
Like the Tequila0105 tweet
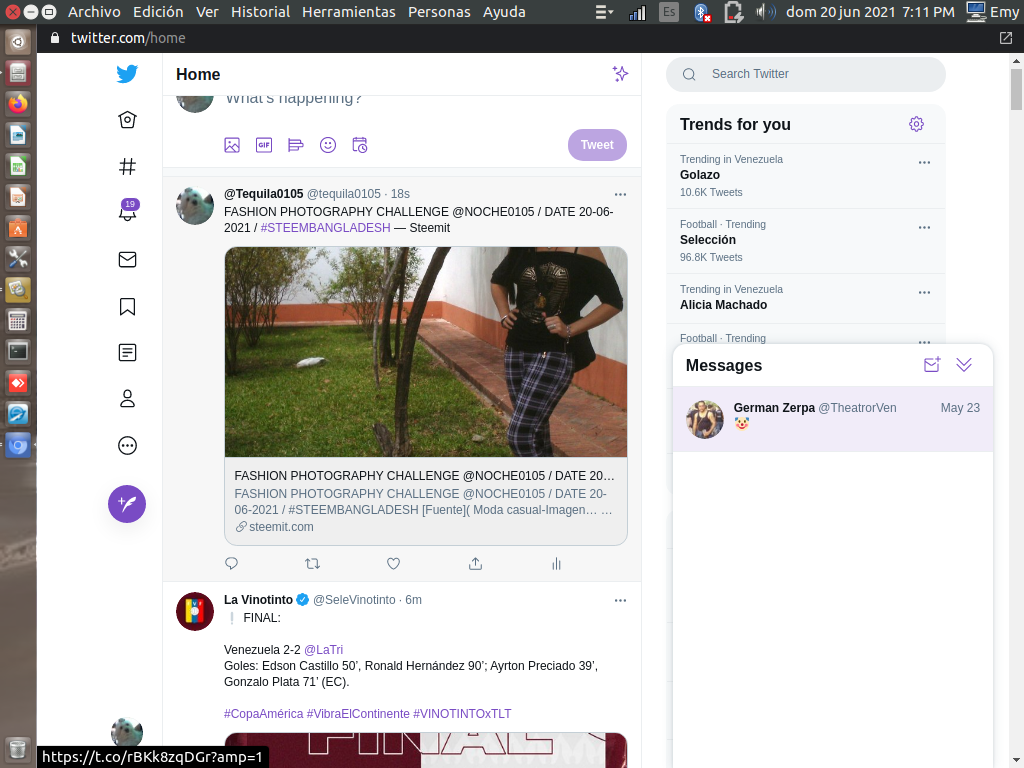[x=393, y=564]
